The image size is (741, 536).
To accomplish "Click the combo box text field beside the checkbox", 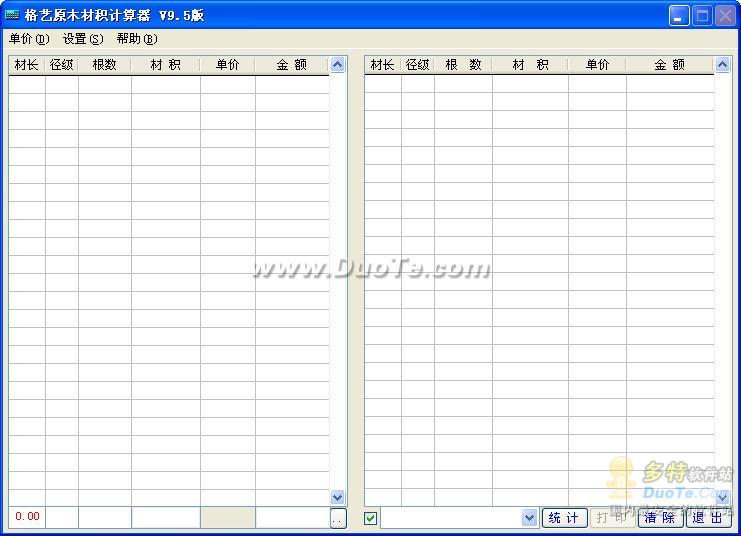I will pyautogui.click(x=451, y=518).
